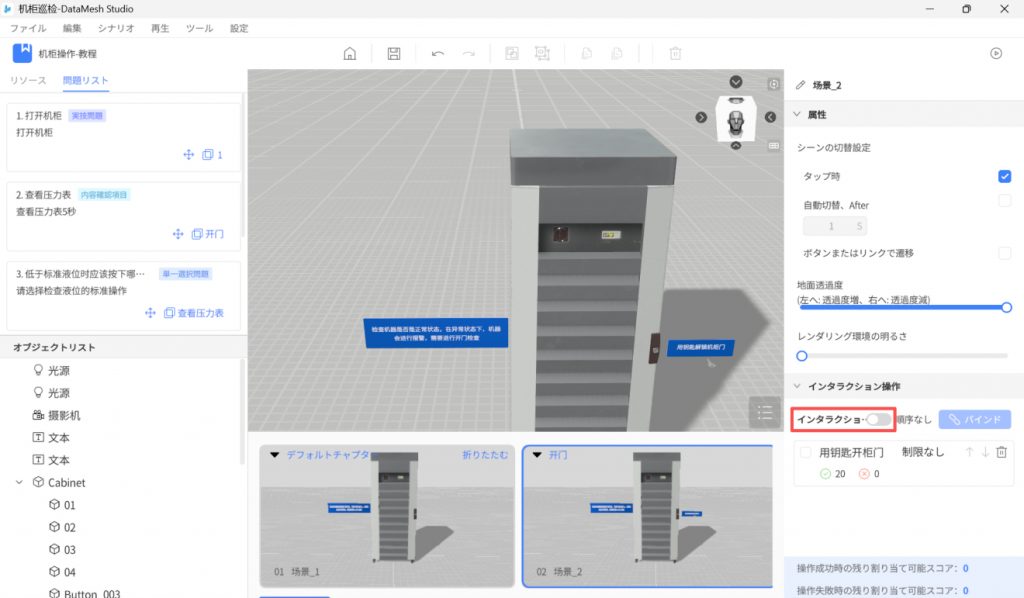This screenshot has height=598, width=1024.
Task: Rotate view with the down arrow above the cube
Action: click(x=736, y=82)
